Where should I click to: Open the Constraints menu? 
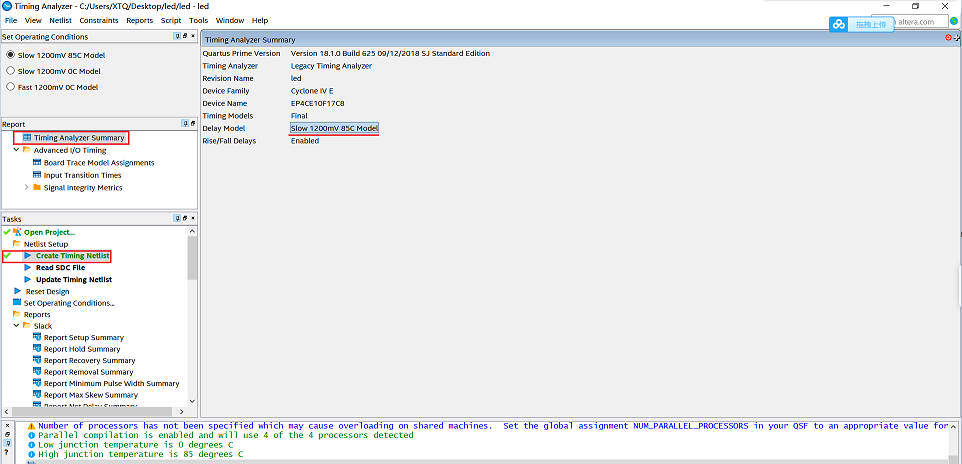point(99,20)
